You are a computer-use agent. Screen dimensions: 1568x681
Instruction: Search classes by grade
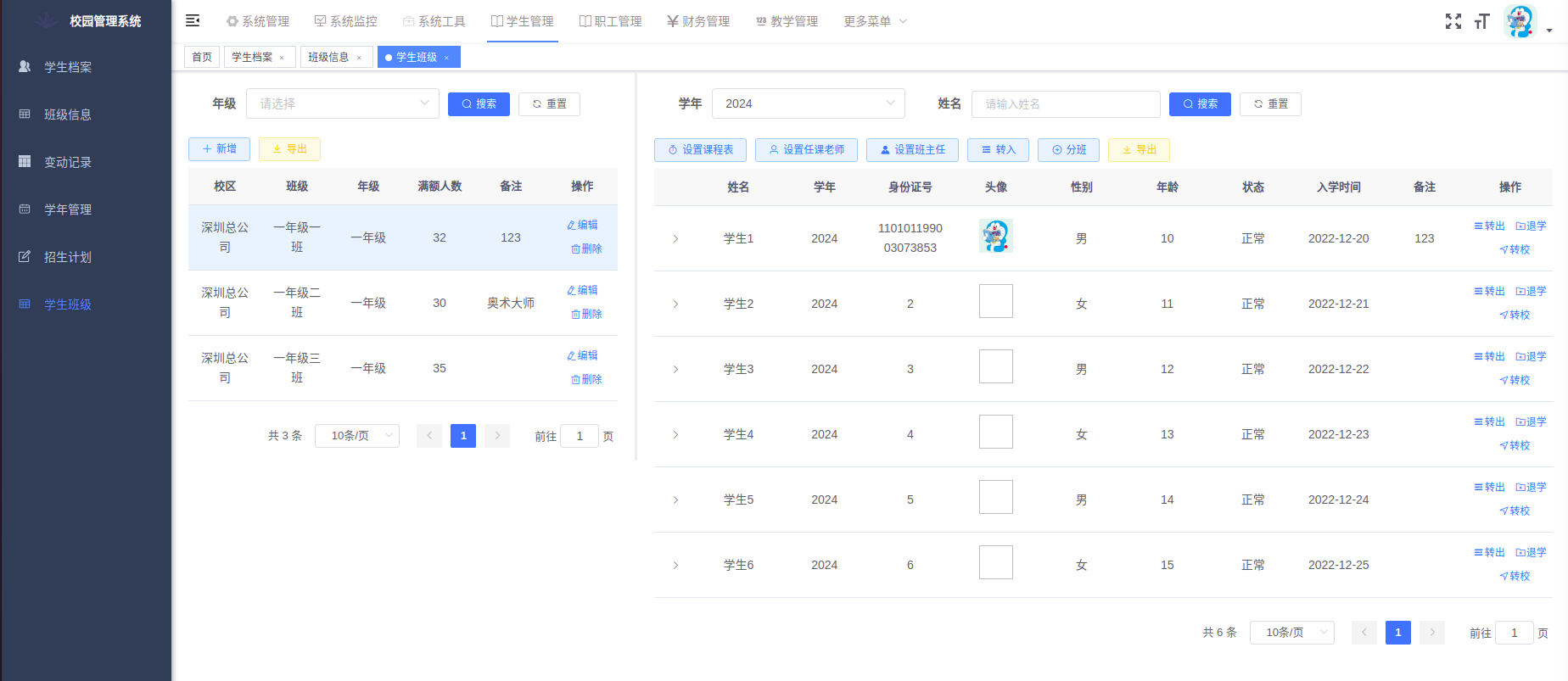point(479,104)
